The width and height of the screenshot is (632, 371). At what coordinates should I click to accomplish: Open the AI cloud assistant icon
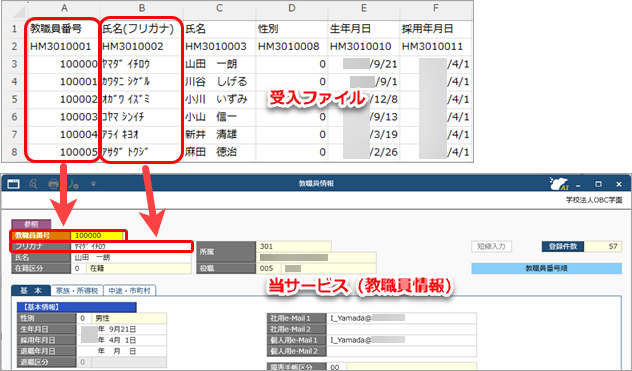coord(559,183)
